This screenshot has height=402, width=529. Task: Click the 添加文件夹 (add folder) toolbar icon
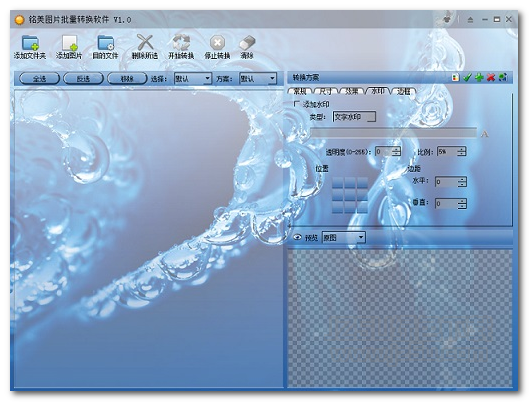coord(30,43)
